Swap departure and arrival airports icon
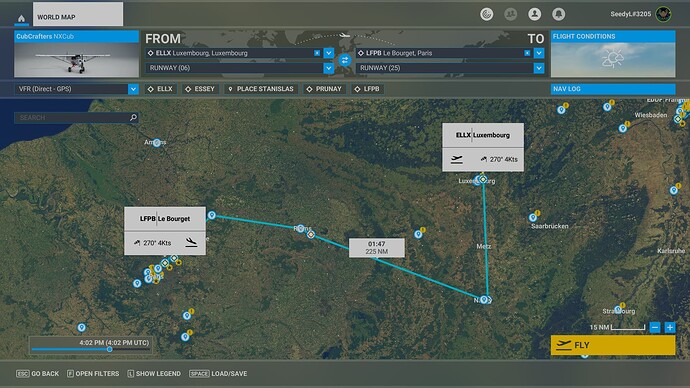The height and width of the screenshot is (388, 690). (x=345, y=60)
